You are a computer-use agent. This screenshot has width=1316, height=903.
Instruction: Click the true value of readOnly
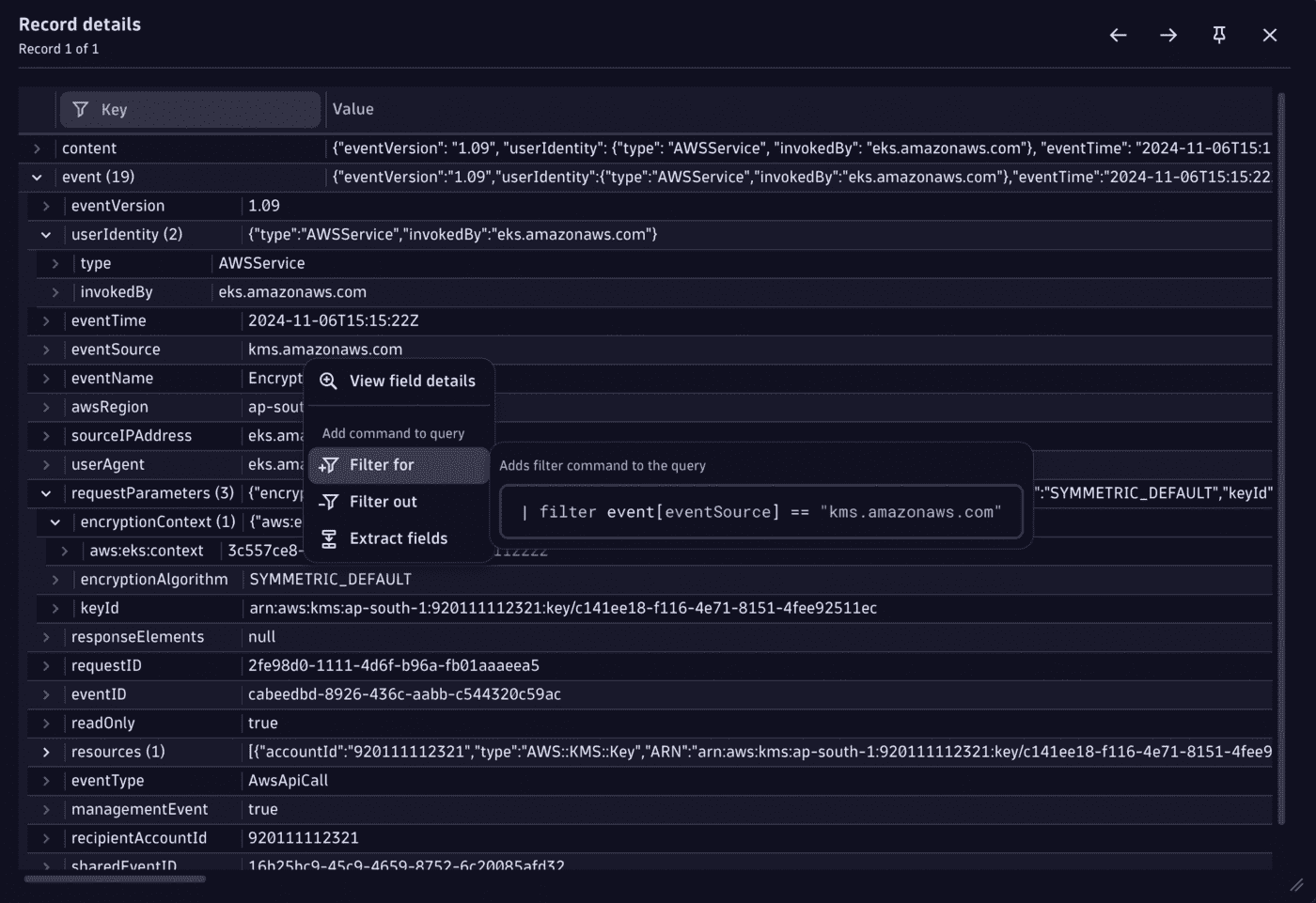pos(263,724)
